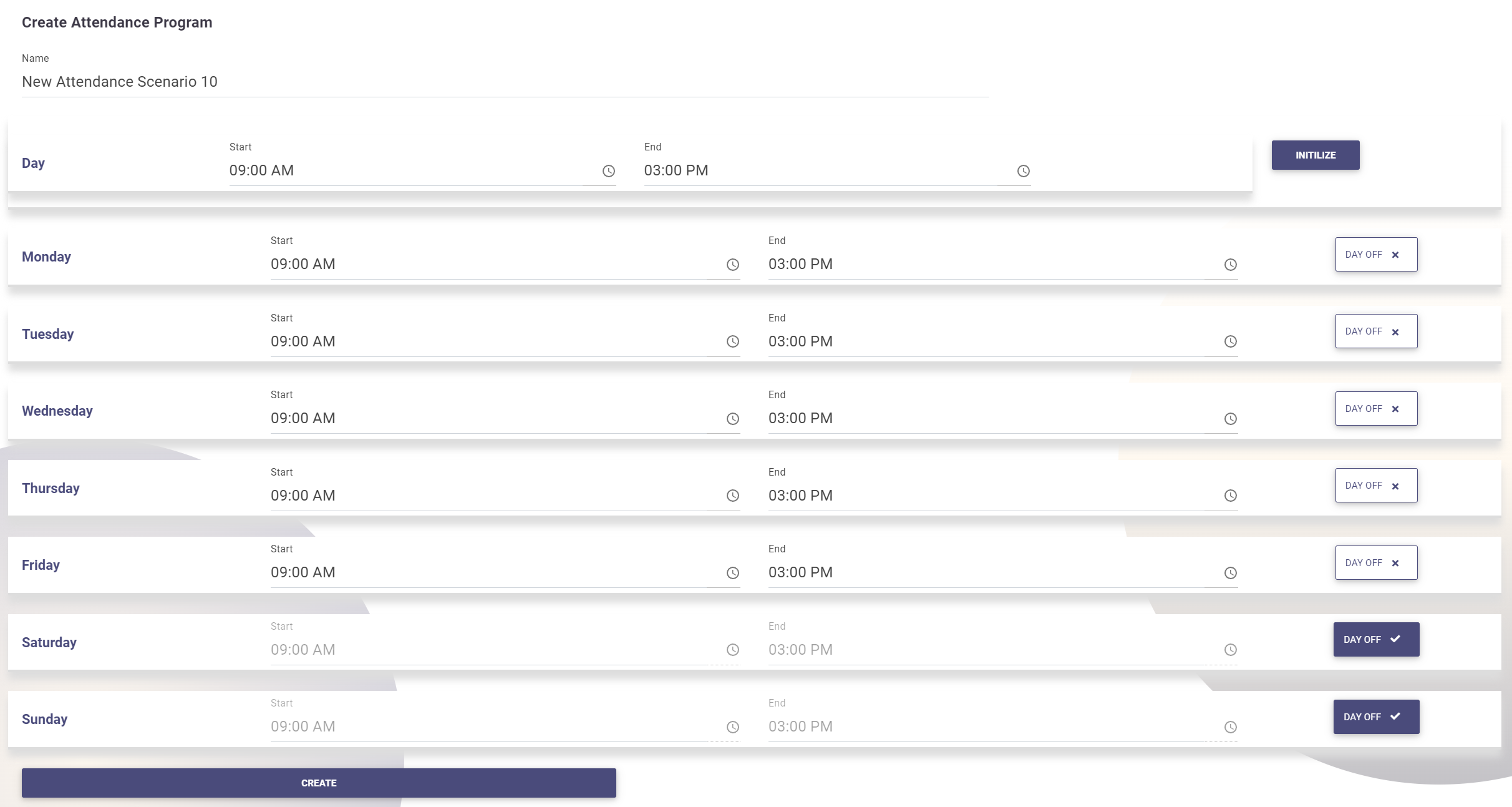The height and width of the screenshot is (807, 1512).
Task: Disable the Saturday day off setting
Action: point(1375,639)
